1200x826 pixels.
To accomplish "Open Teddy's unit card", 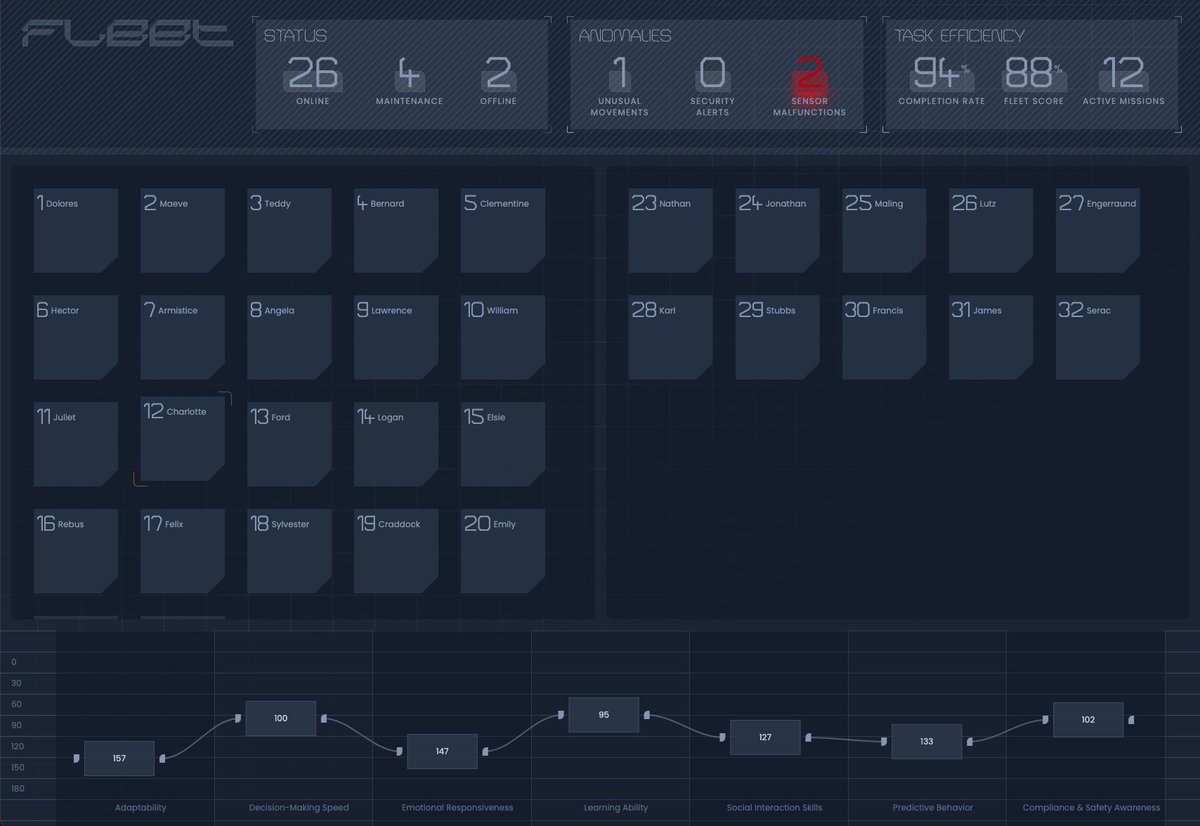I will pyautogui.click(x=289, y=230).
